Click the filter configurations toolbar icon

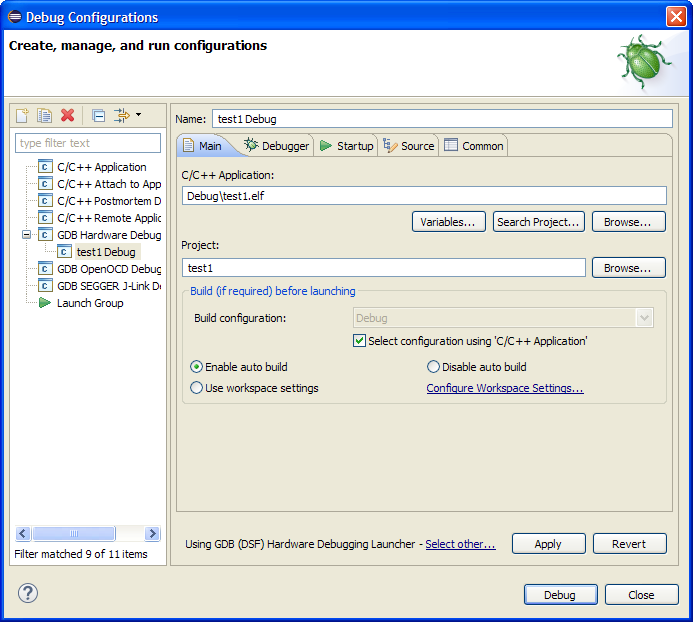[x=122, y=115]
